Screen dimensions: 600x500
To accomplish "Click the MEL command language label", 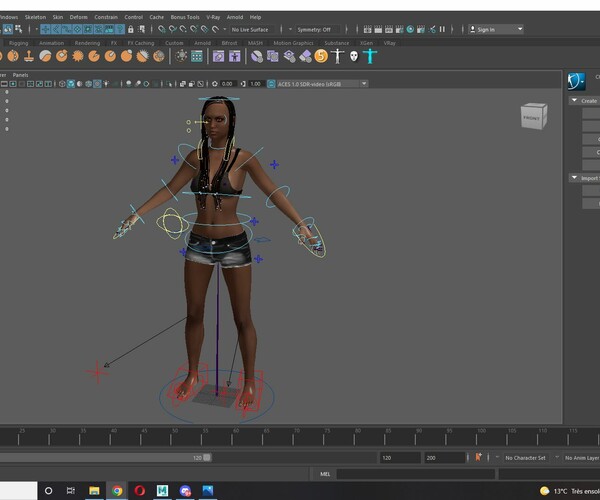I will [x=325, y=474].
